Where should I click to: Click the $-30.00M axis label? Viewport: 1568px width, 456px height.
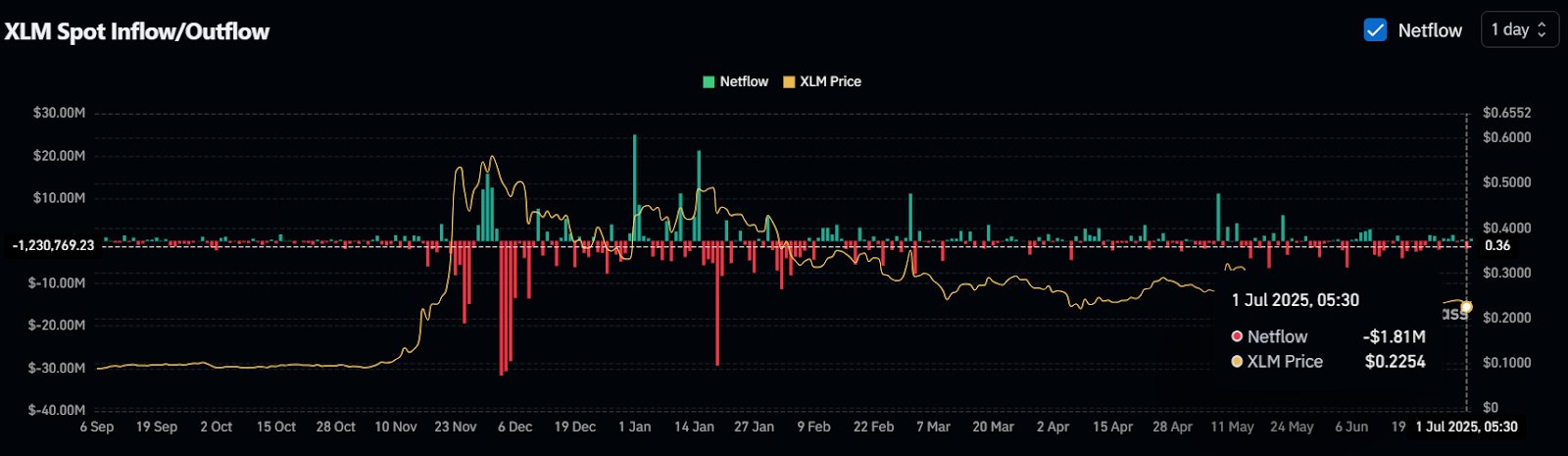(56, 368)
